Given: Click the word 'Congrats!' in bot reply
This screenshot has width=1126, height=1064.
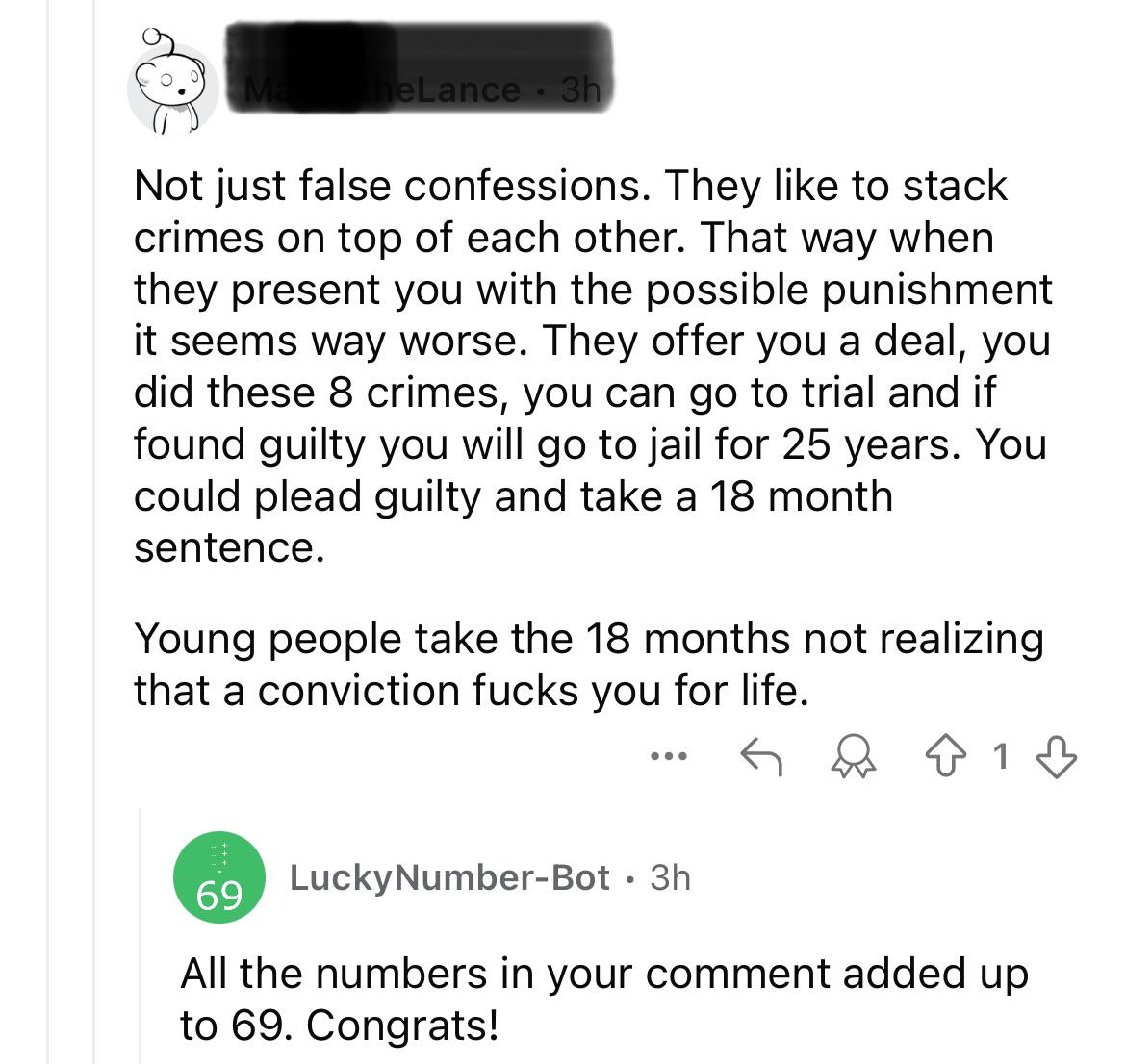Looking at the screenshot, I should [x=403, y=1026].
